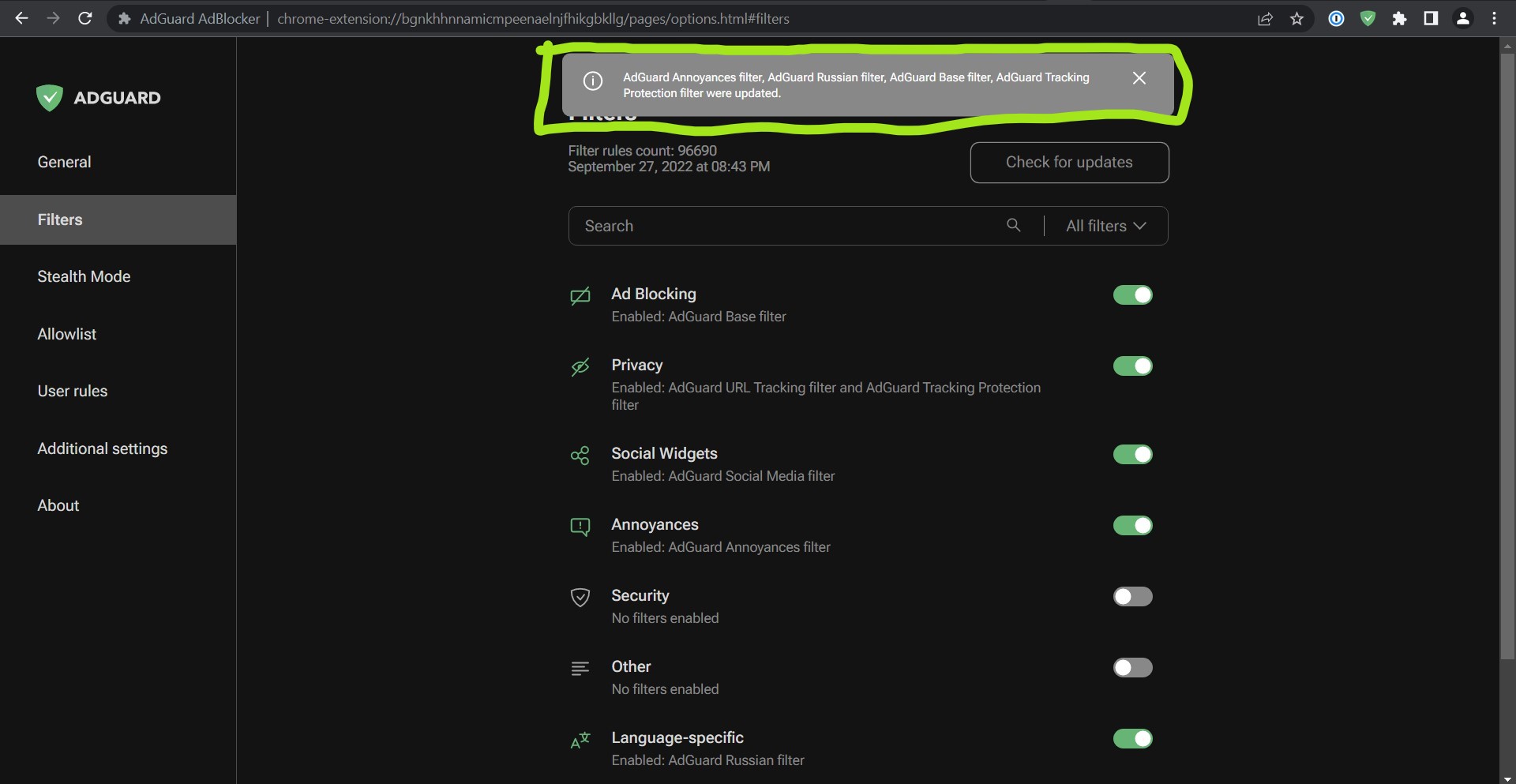Open the Privacy filter group
The height and width of the screenshot is (784, 1516).
click(637, 365)
